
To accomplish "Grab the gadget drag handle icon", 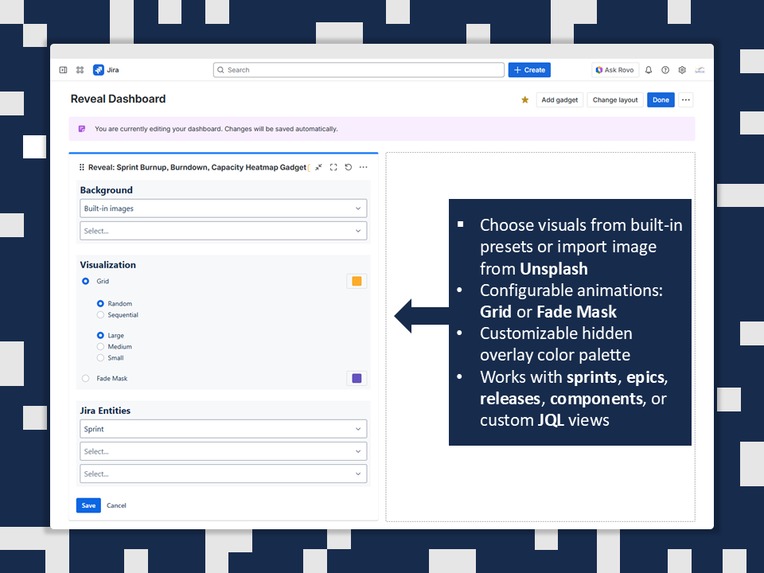I will (81, 167).
